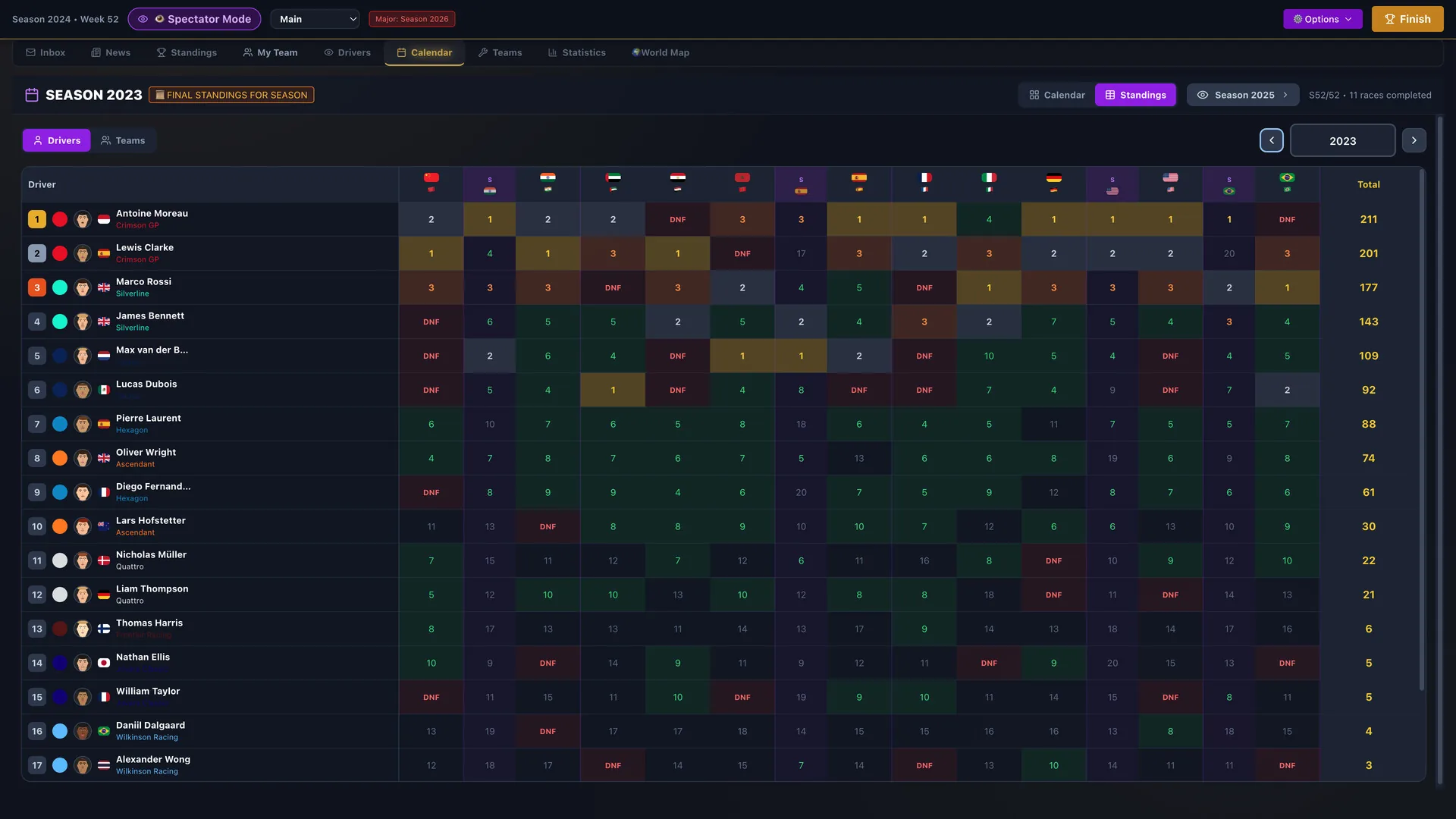The height and width of the screenshot is (819, 1456).
Task: Open the Standings tab
Action: tap(187, 52)
